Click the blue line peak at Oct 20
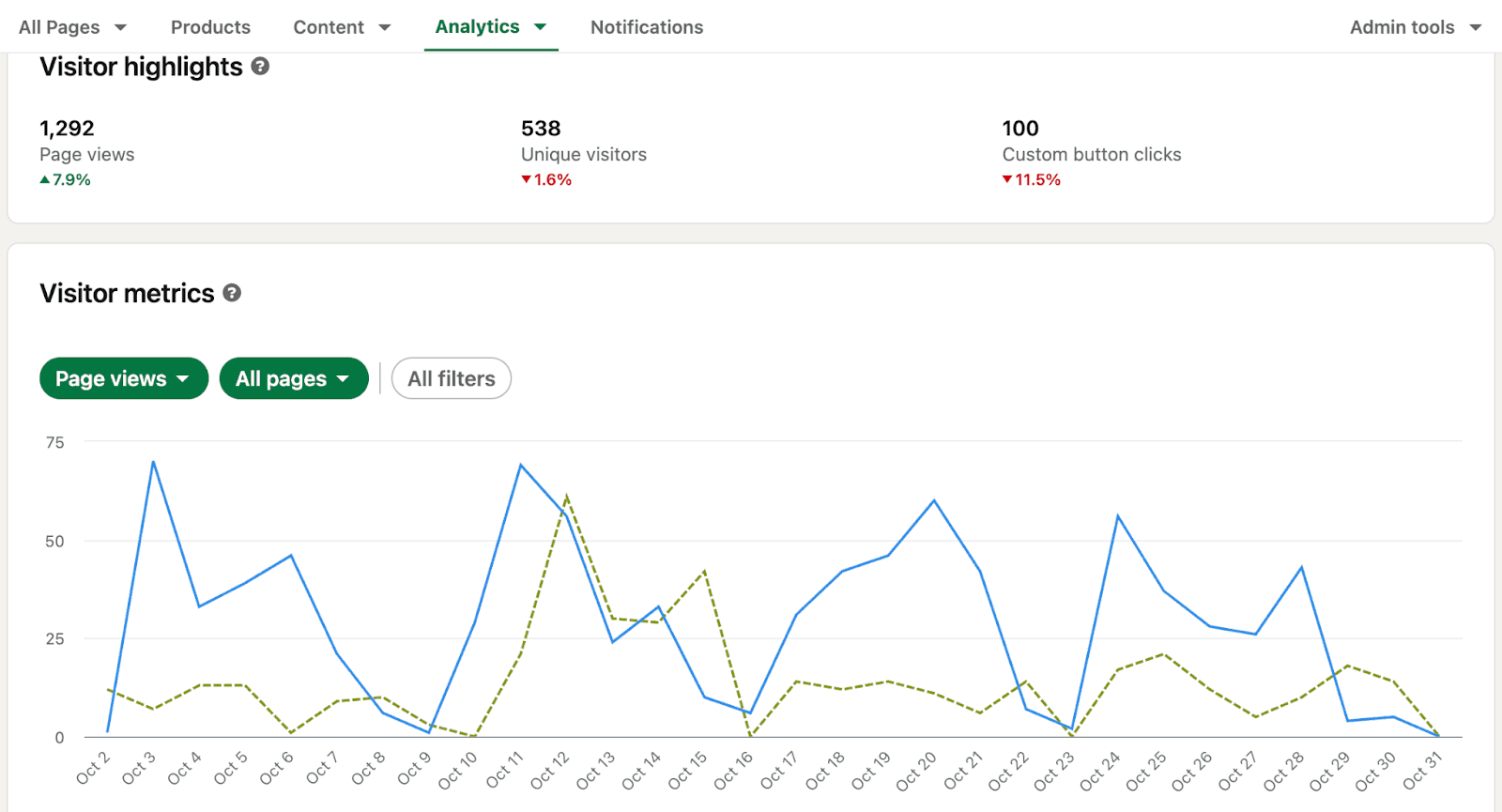1502x812 pixels. tap(934, 501)
